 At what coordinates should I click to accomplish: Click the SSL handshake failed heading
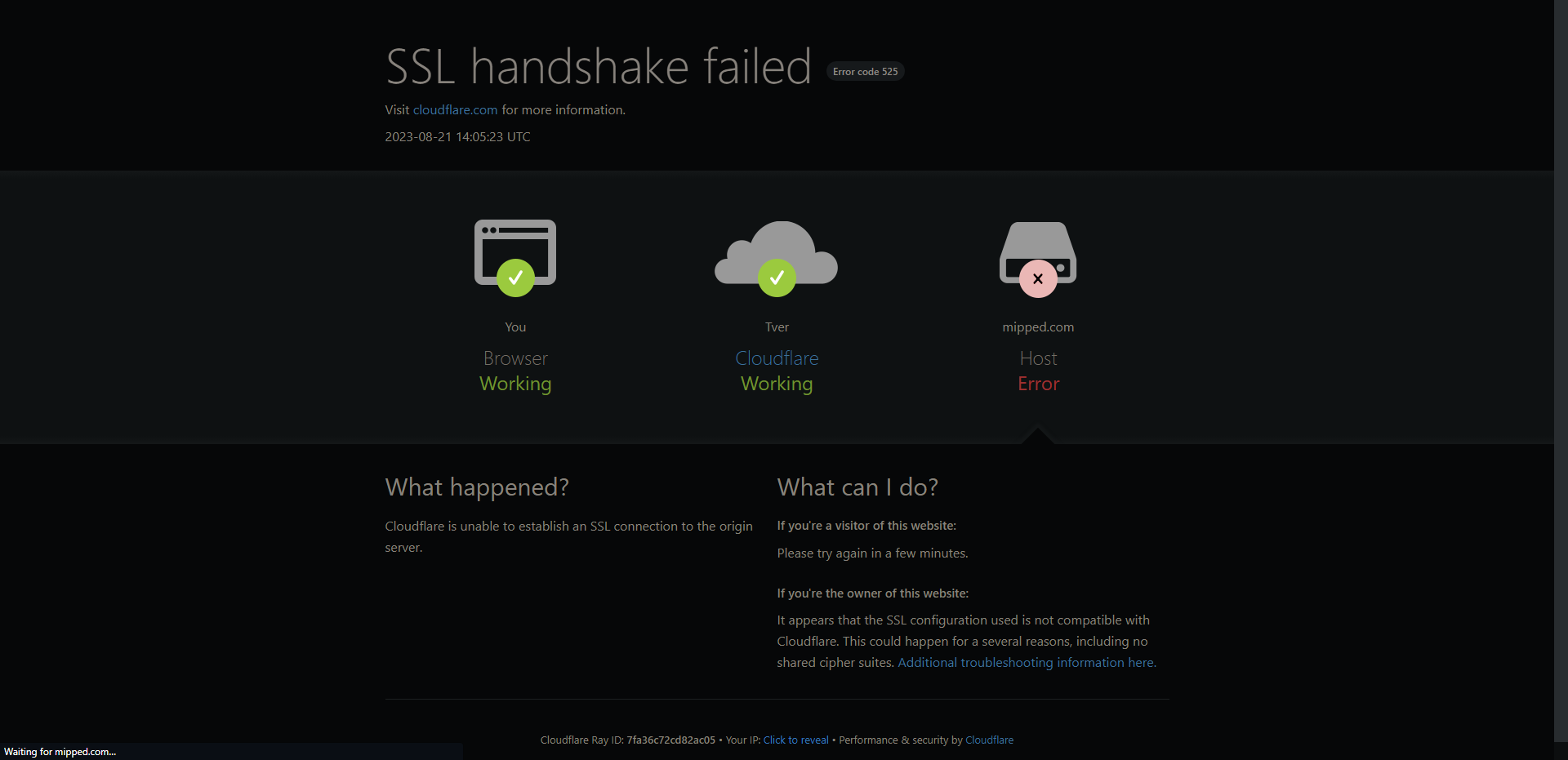tap(599, 66)
